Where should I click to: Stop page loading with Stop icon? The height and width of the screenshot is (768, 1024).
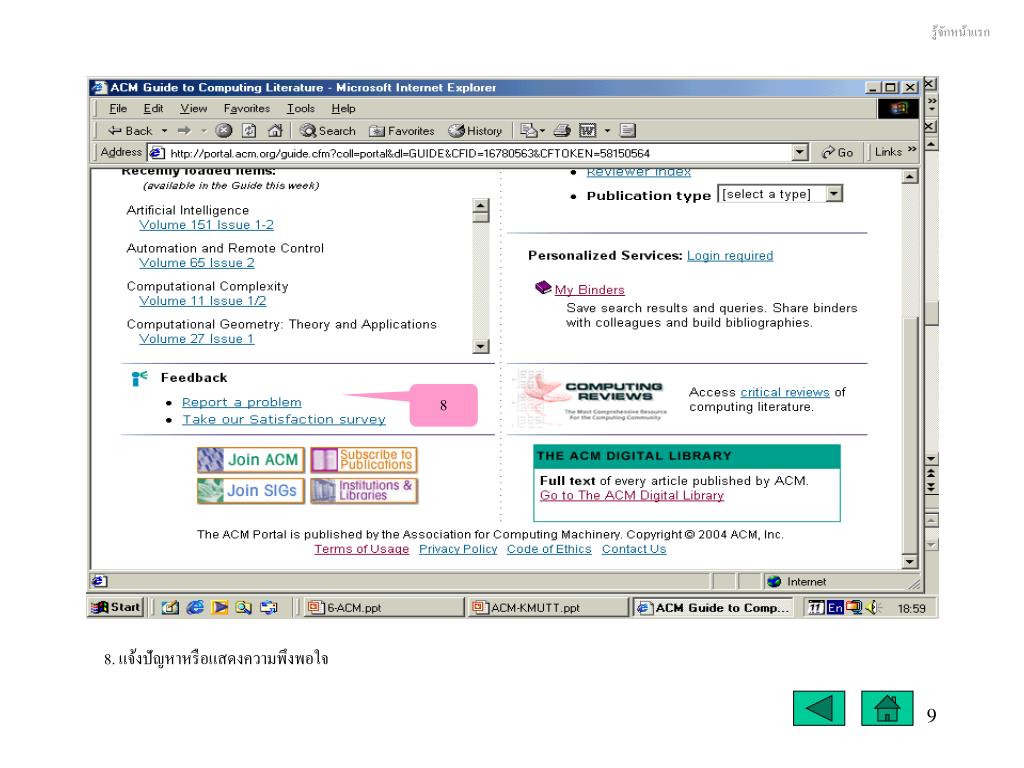(x=224, y=131)
